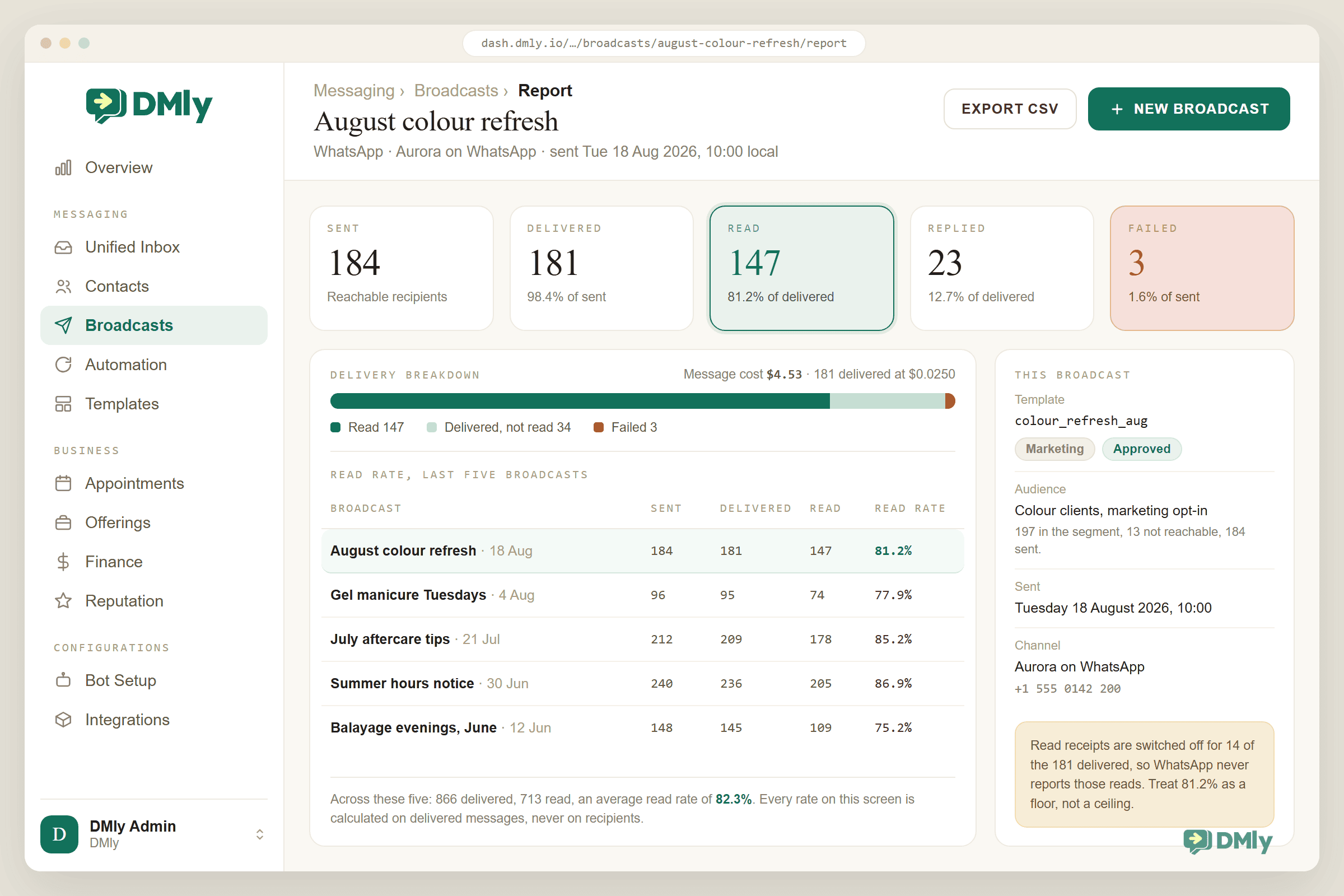The width and height of the screenshot is (1344, 896).
Task: Open the Overview page
Action: click(x=153, y=167)
